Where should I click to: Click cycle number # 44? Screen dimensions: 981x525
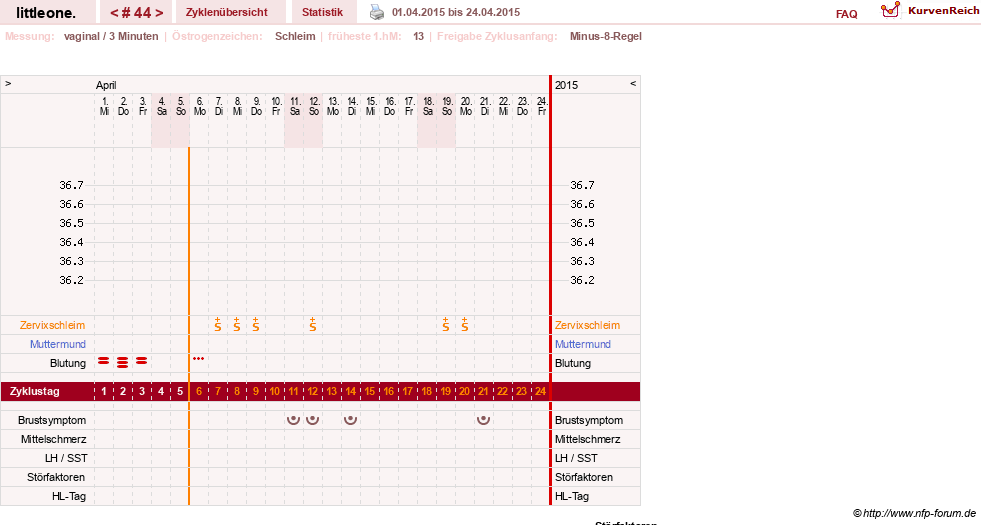136,13
